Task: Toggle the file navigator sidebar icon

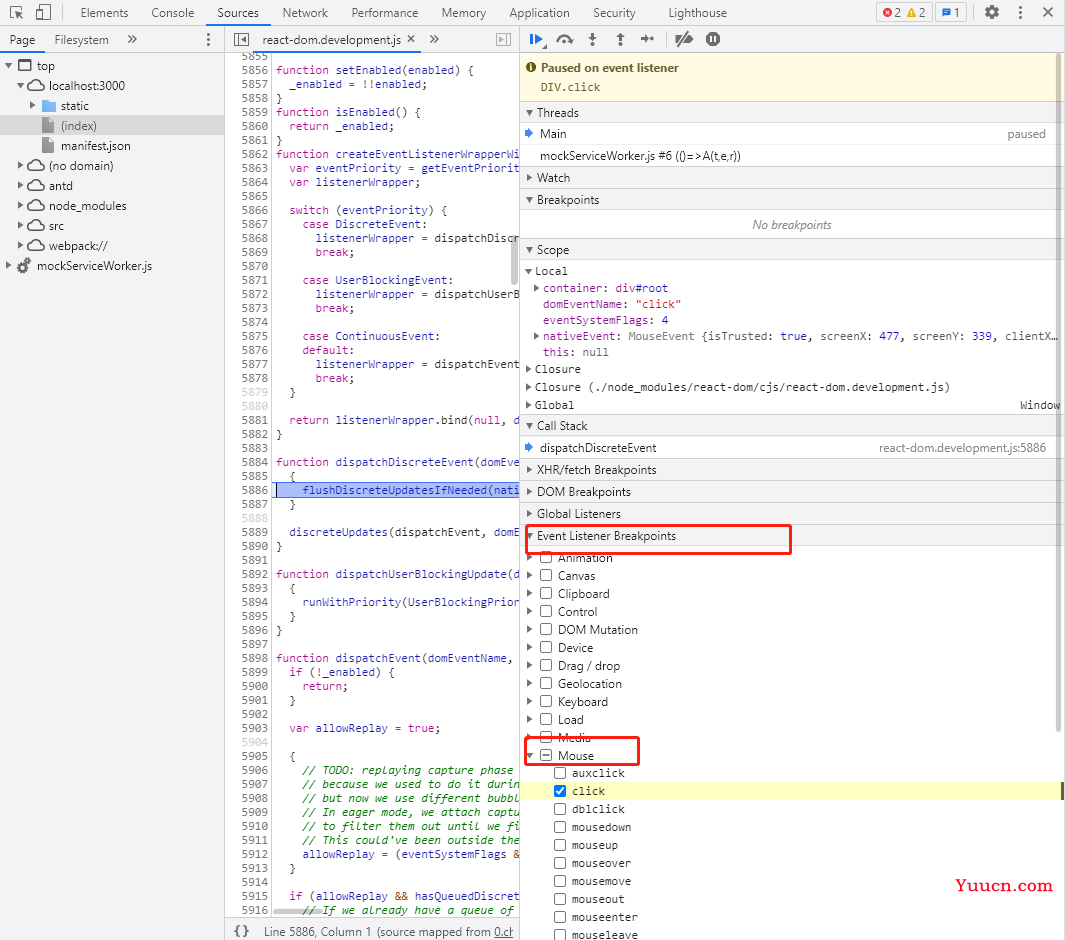Action: click(x=241, y=39)
